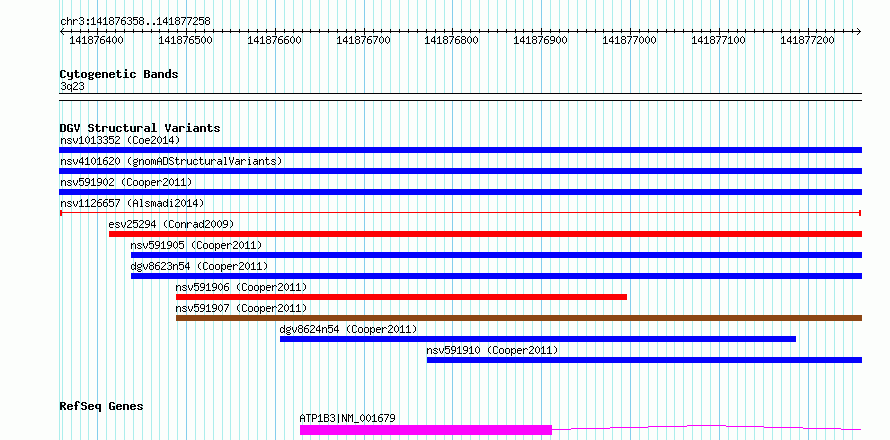Click the chr3:141876358..141877258 region label
This screenshot has width=890, height=440.
click(x=135, y=21)
